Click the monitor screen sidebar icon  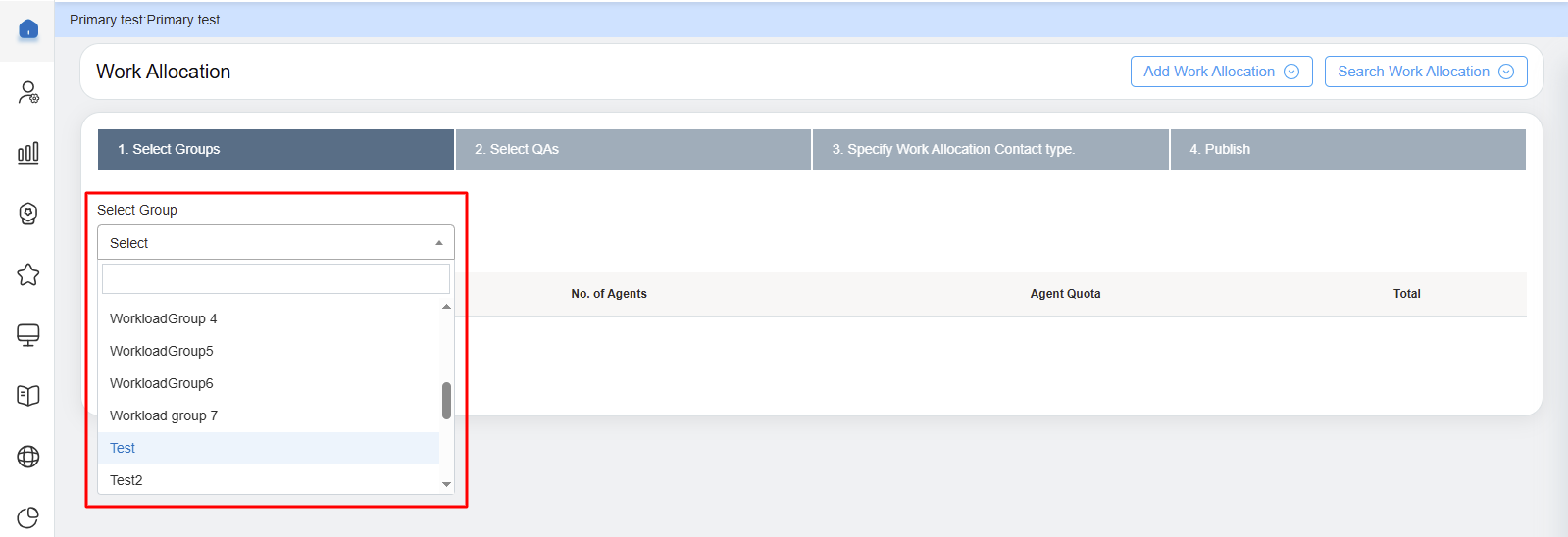pyautogui.click(x=28, y=335)
